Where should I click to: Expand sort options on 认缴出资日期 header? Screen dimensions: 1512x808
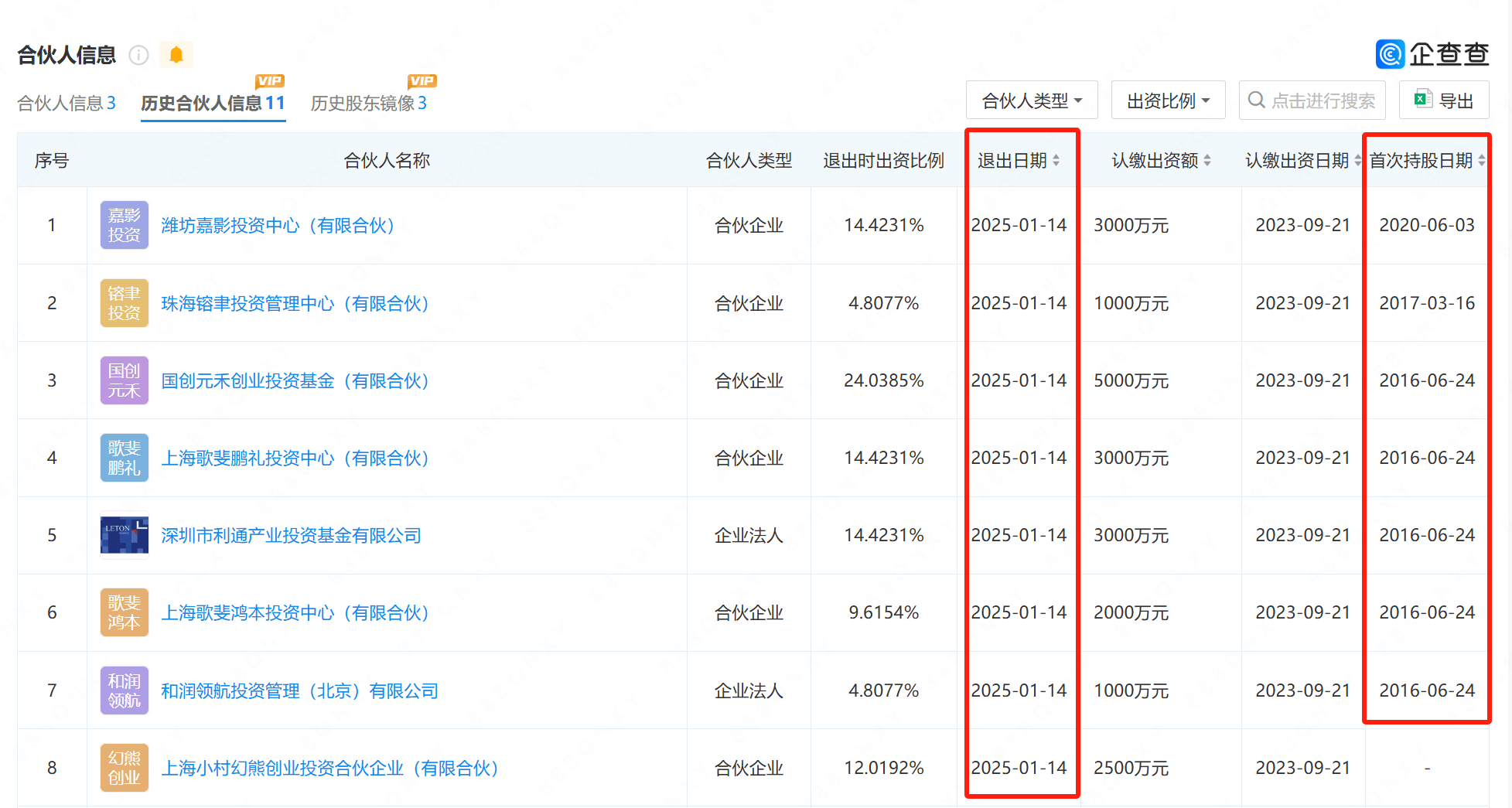click(x=1359, y=160)
